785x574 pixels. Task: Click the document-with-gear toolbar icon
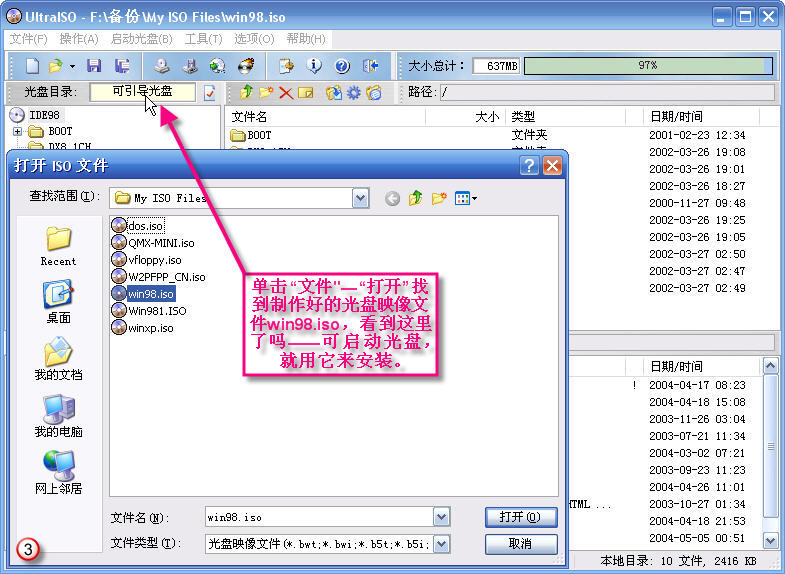tap(286, 66)
